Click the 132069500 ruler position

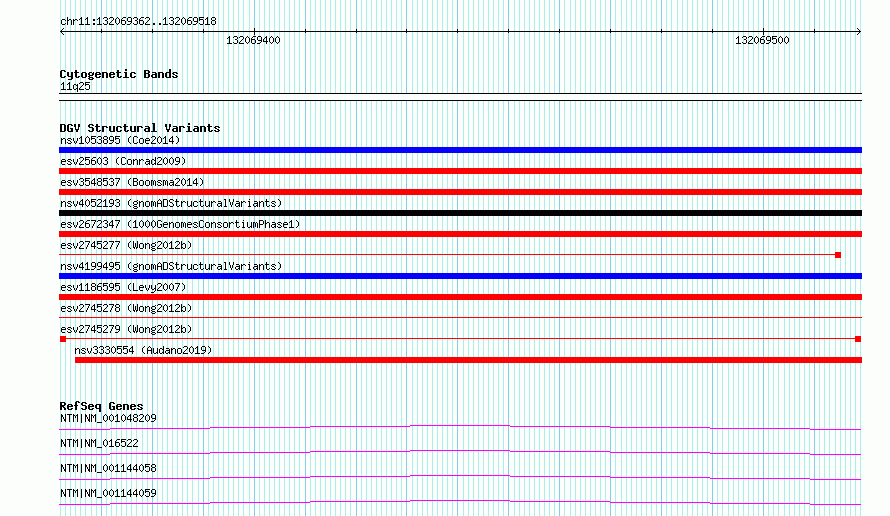(x=762, y=40)
